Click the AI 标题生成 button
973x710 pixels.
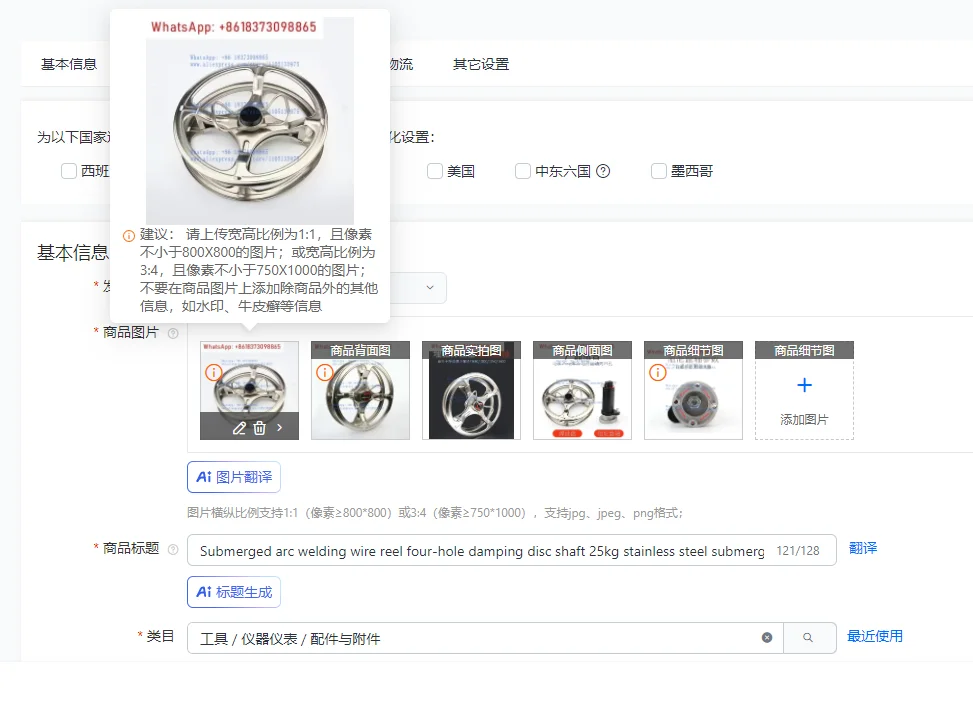234,592
